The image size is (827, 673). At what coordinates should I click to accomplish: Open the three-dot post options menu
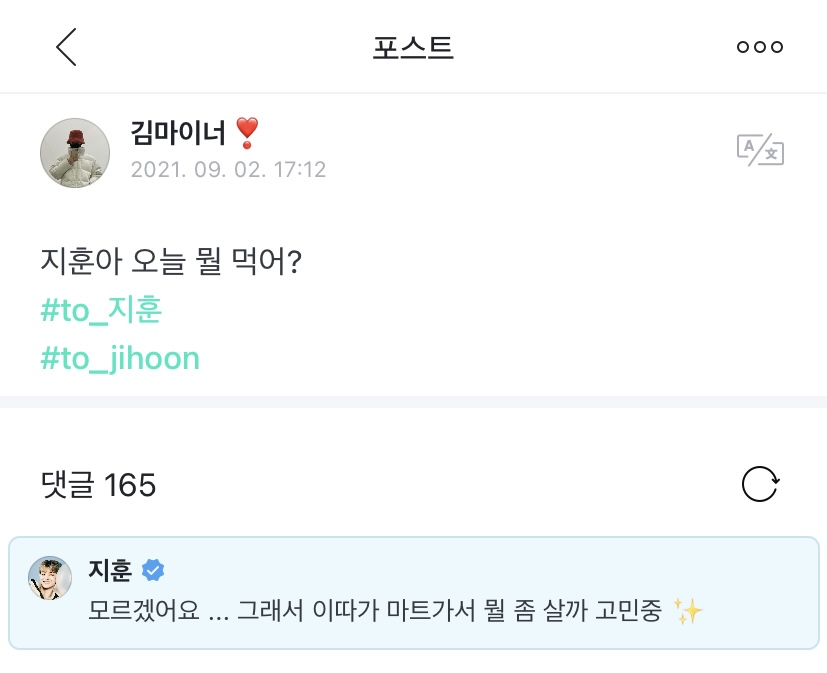762,46
